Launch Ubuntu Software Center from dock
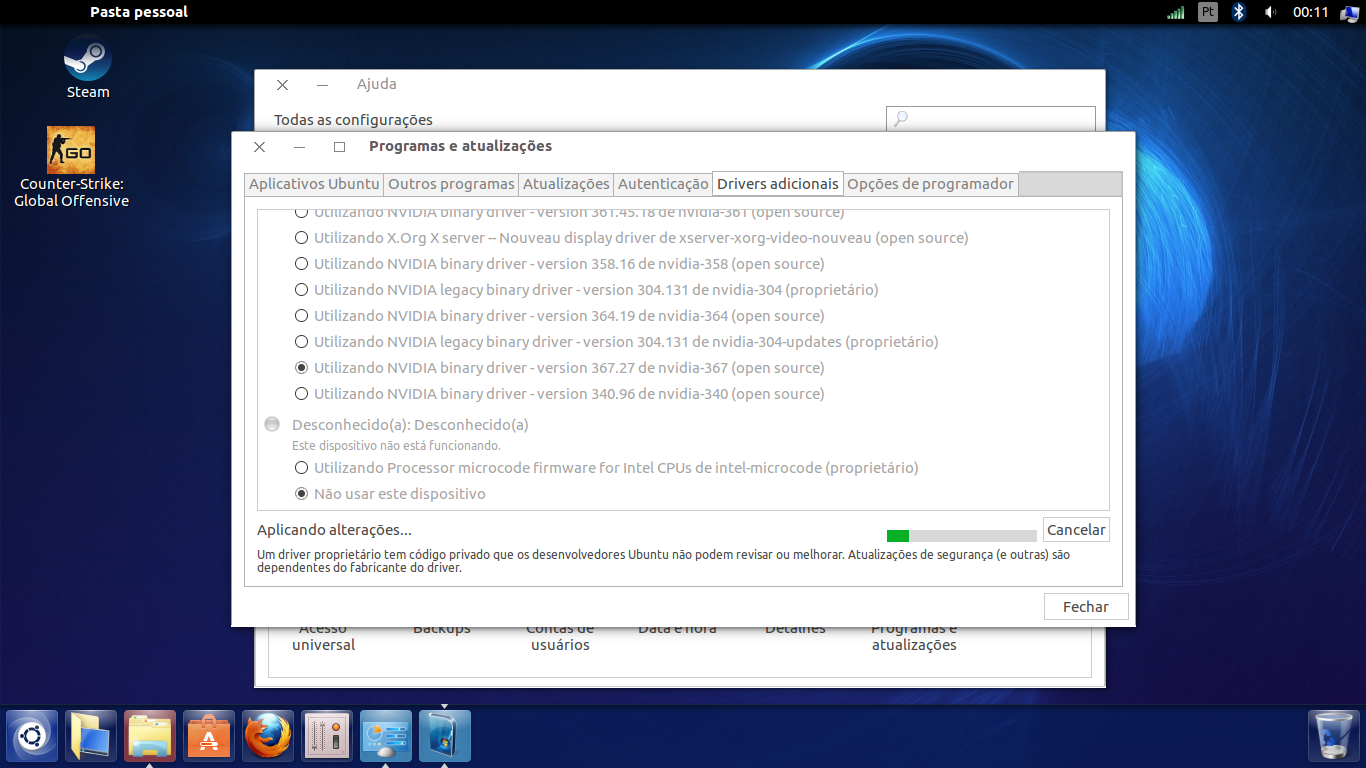The height and width of the screenshot is (768, 1366). [x=209, y=736]
